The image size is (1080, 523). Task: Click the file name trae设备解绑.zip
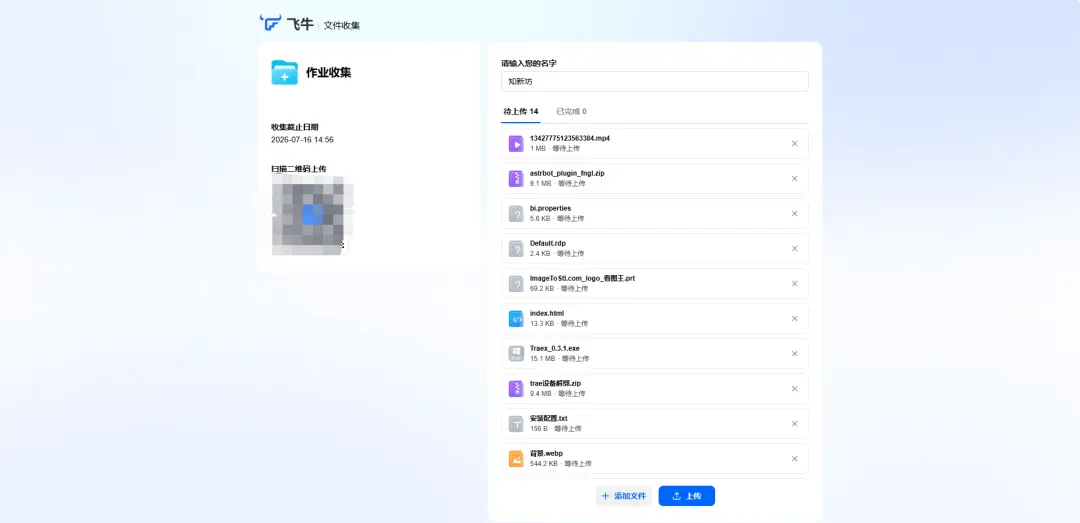556,383
